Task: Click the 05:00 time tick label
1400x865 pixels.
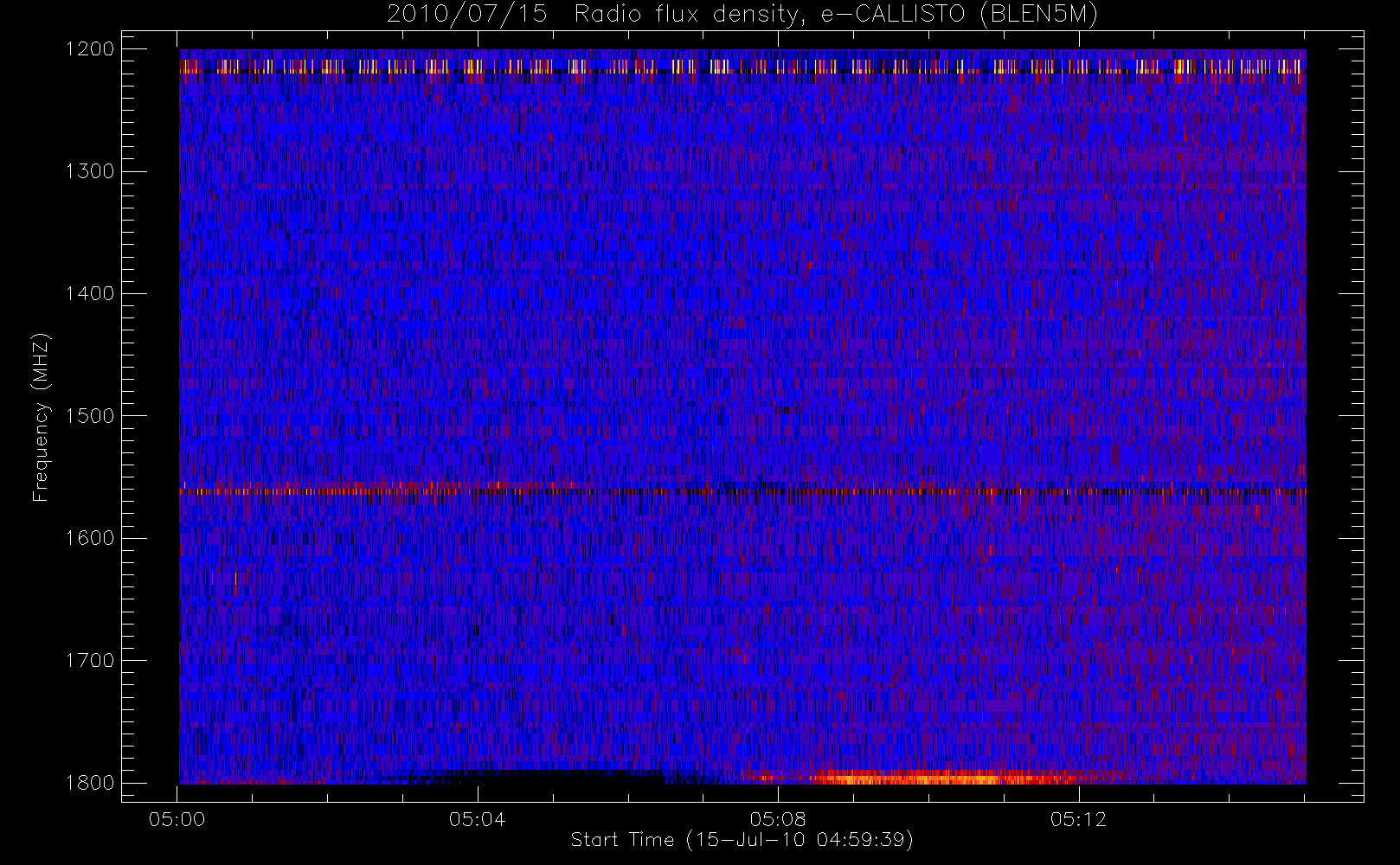Action: [x=177, y=819]
